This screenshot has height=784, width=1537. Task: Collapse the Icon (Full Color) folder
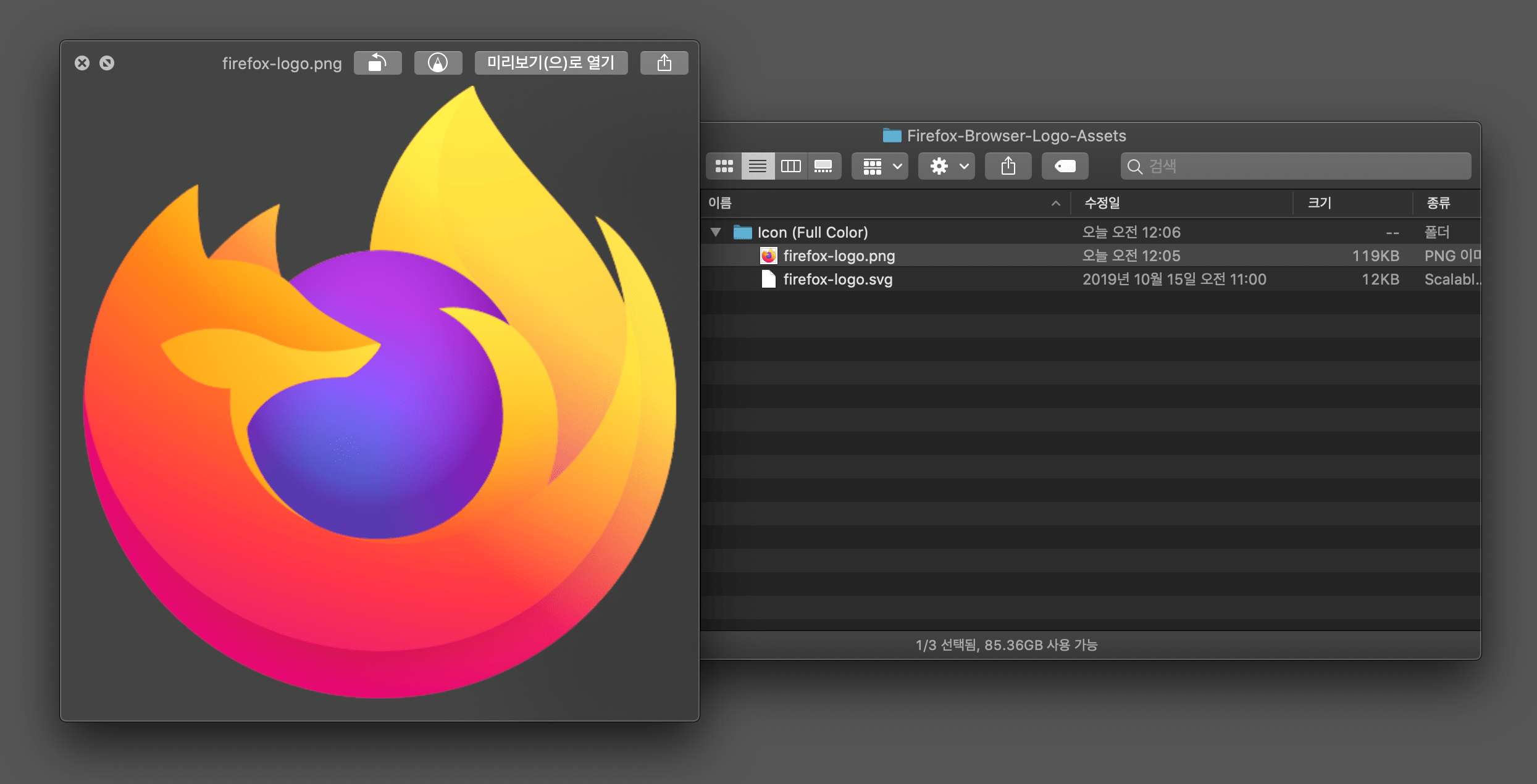pyautogui.click(x=716, y=232)
